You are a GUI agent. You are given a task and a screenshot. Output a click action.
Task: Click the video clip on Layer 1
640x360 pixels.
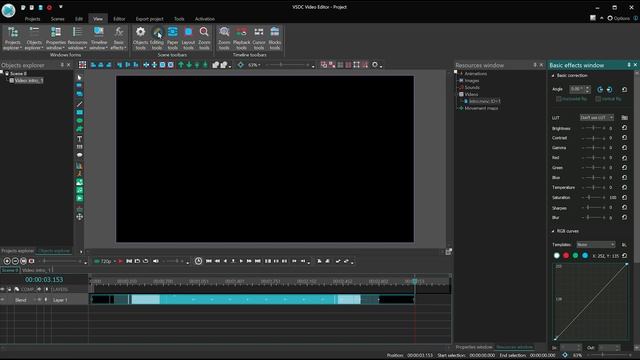[252, 300]
